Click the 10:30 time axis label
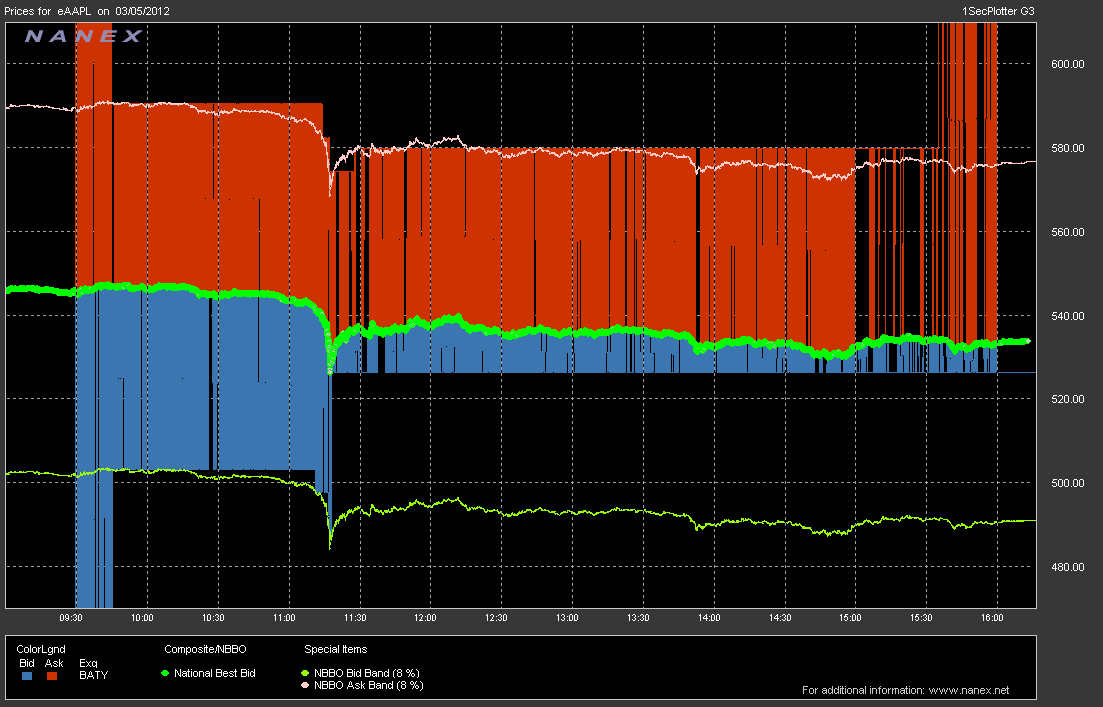This screenshot has width=1103, height=707. 213,618
